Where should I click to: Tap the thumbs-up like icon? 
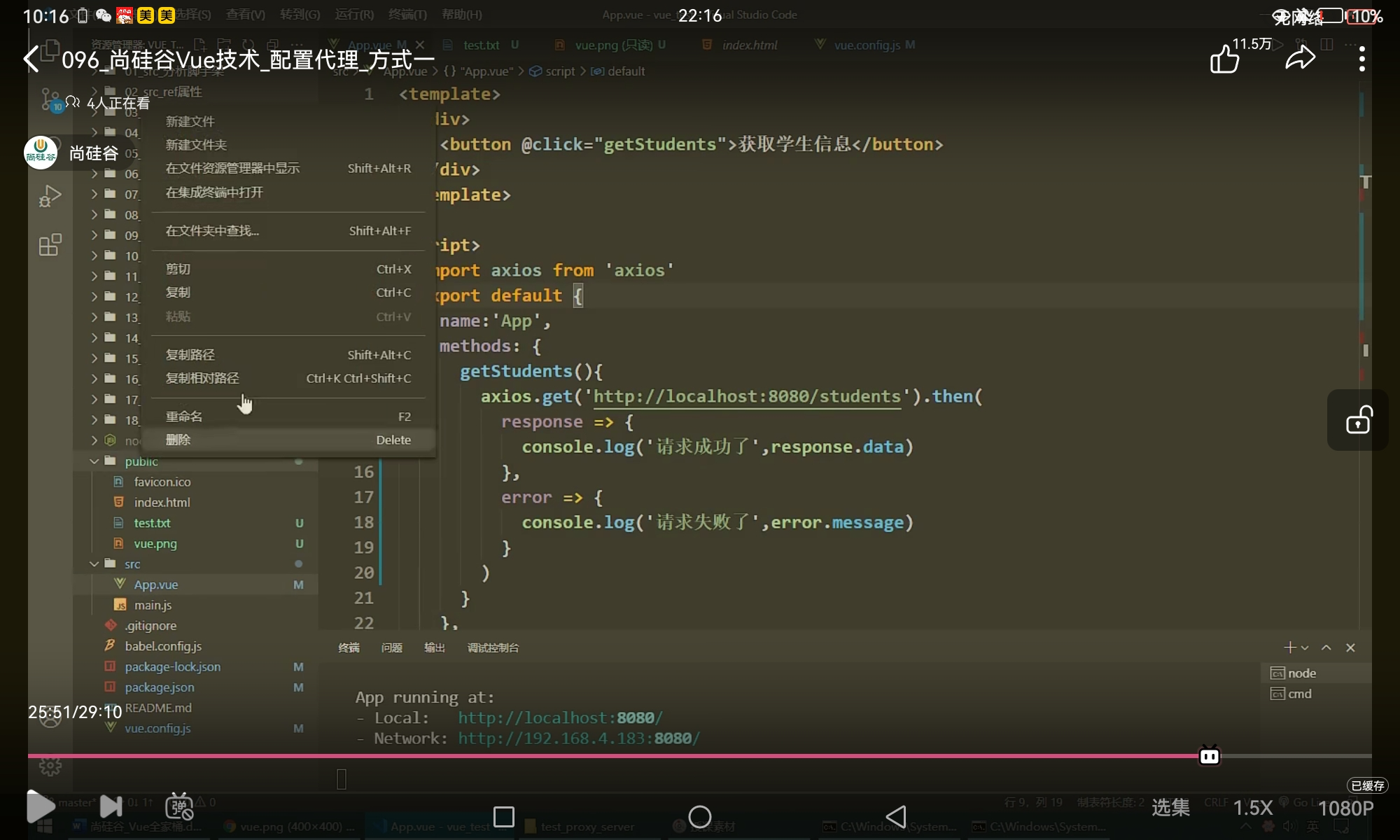click(x=1224, y=59)
